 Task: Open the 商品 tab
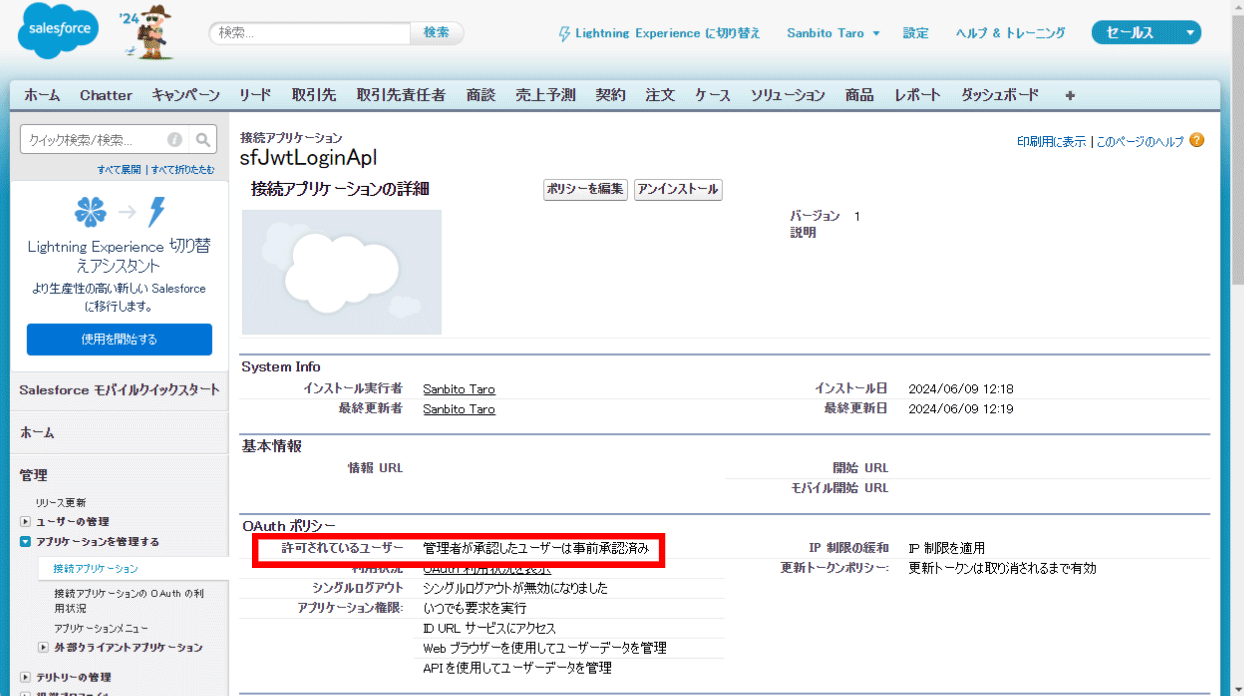(860, 95)
